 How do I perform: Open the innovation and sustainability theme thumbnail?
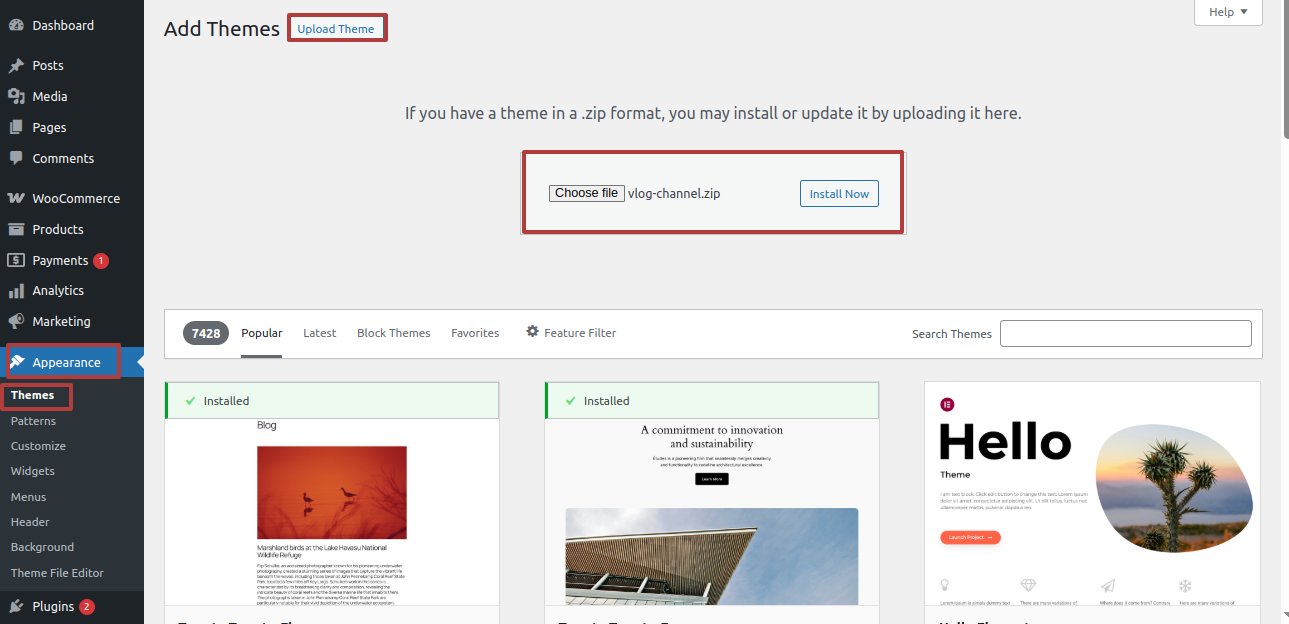(x=712, y=512)
